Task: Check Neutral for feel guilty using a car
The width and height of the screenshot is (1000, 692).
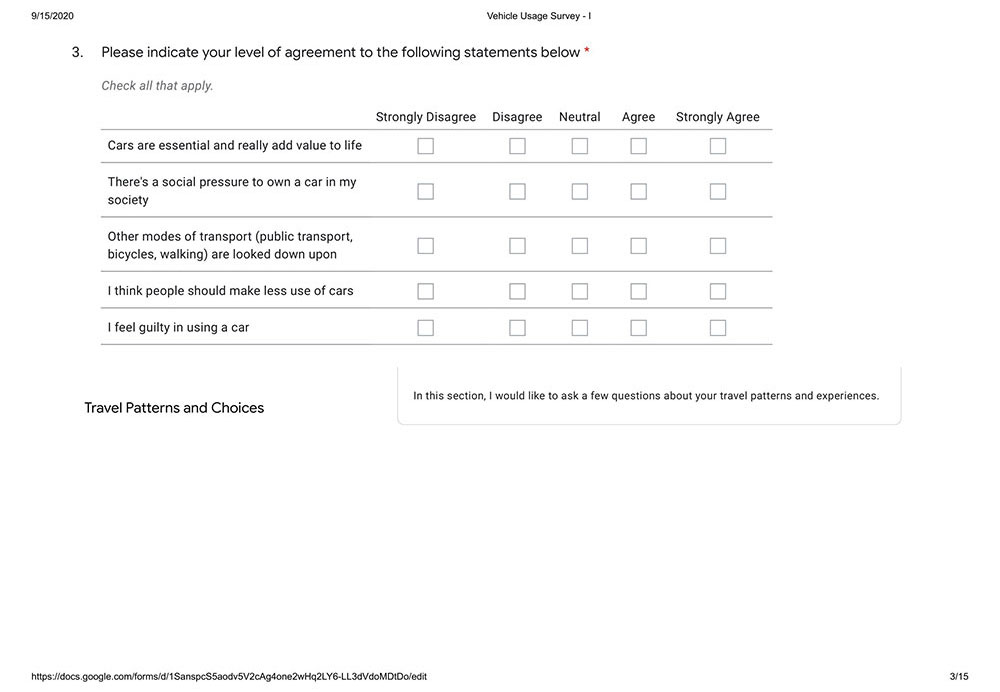Action: (580, 328)
